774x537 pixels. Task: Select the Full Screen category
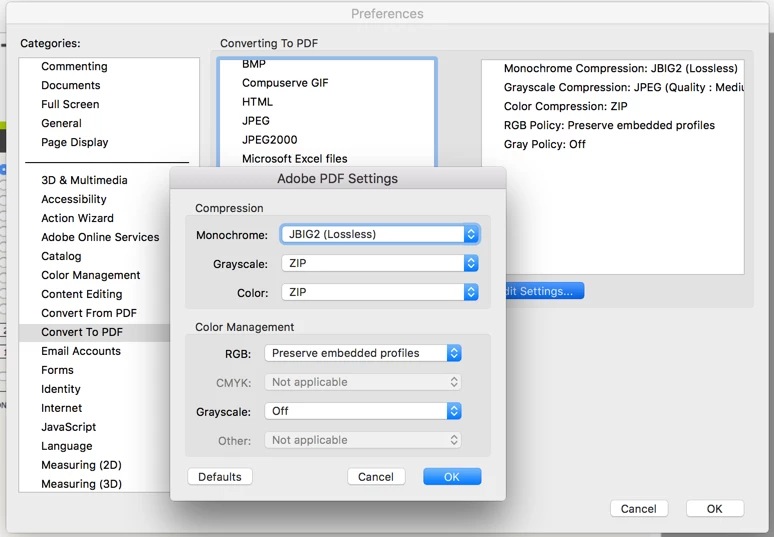coord(70,104)
